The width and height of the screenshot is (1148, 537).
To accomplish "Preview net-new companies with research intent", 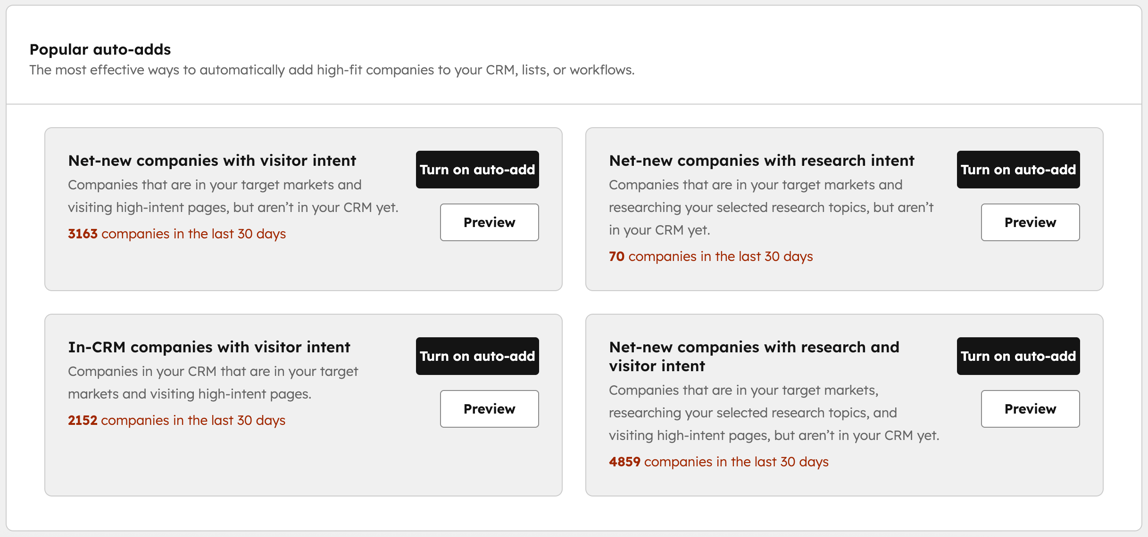I will [x=1030, y=222].
